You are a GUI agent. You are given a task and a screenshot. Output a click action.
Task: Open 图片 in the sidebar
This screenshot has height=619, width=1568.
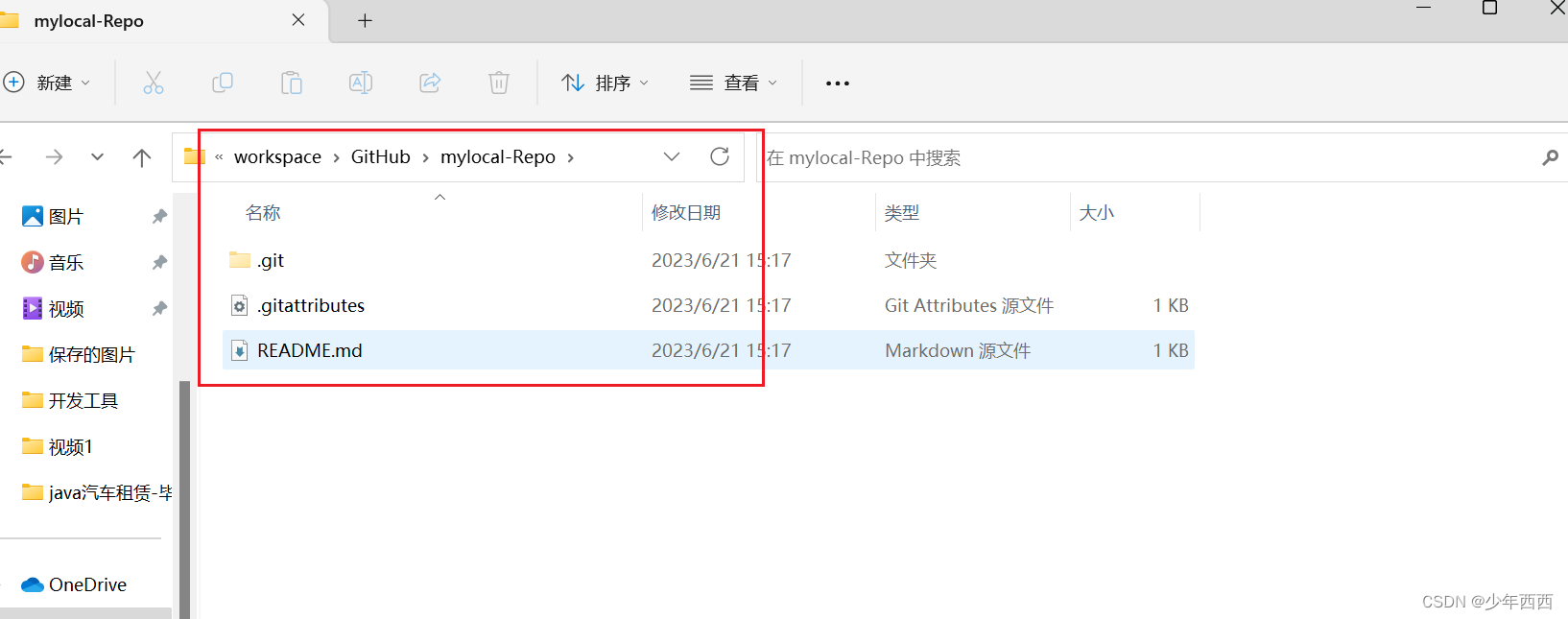click(53, 216)
